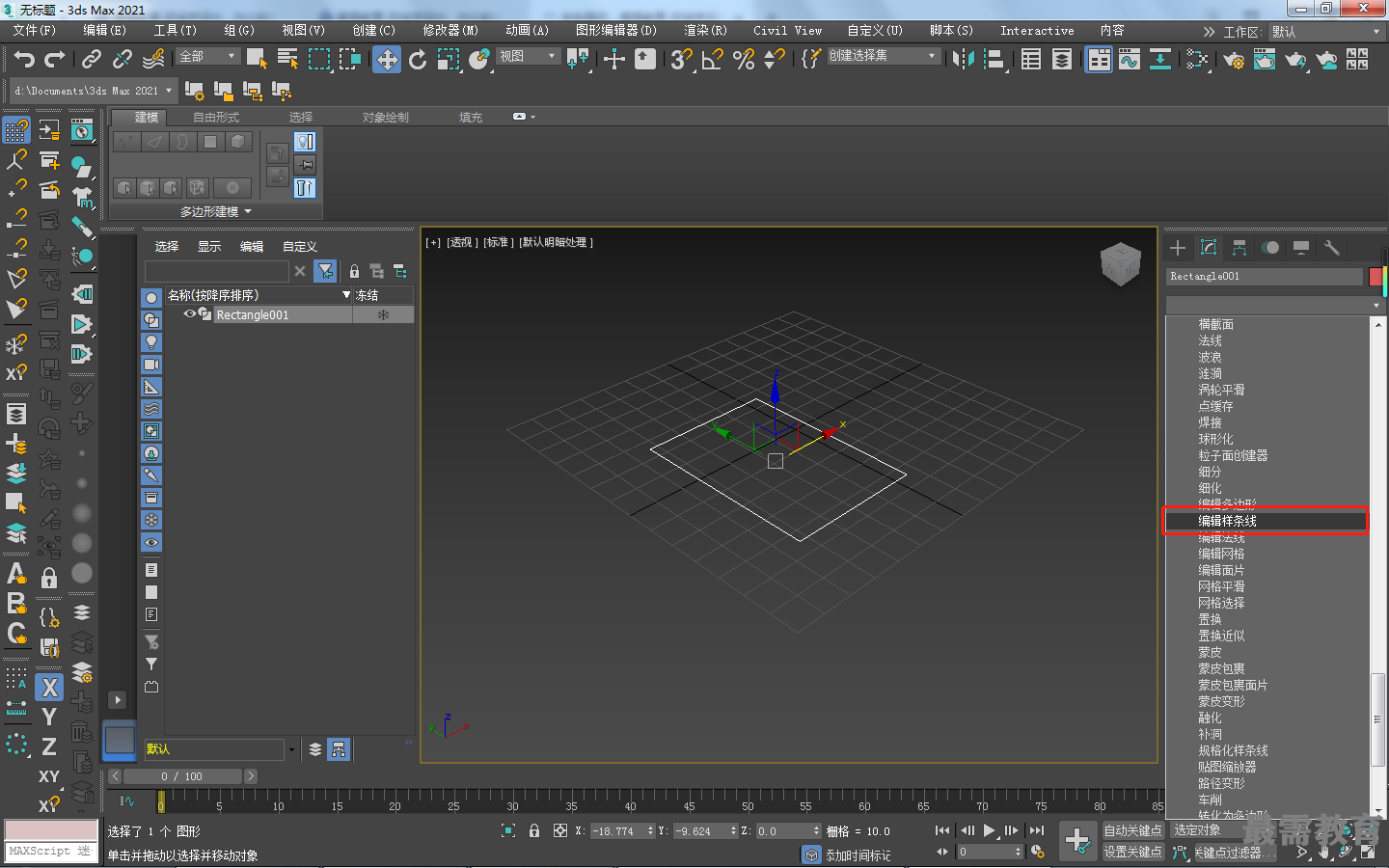Image resolution: width=1389 pixels, height=868 pixels.
Task: Play the animation
Action: 989,830
